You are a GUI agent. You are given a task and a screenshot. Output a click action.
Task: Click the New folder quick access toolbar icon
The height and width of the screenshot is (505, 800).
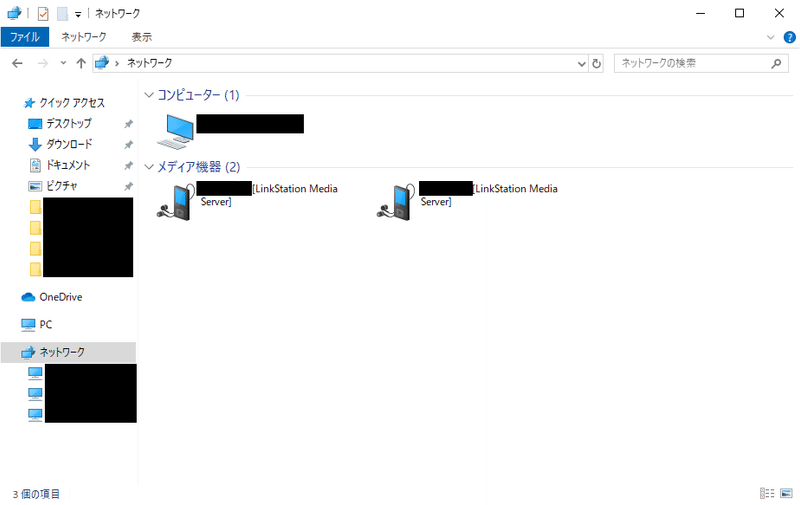[62, 14]
